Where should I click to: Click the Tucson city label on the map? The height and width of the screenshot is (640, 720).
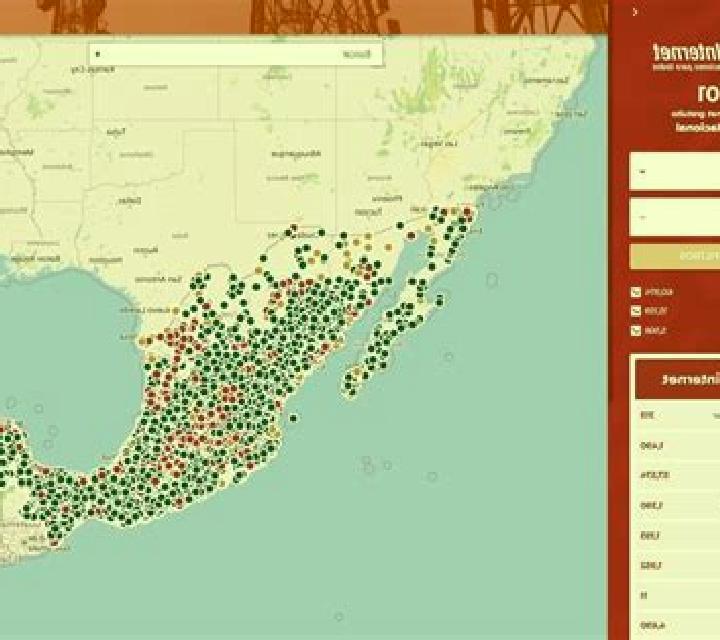[x=368, y=212]
